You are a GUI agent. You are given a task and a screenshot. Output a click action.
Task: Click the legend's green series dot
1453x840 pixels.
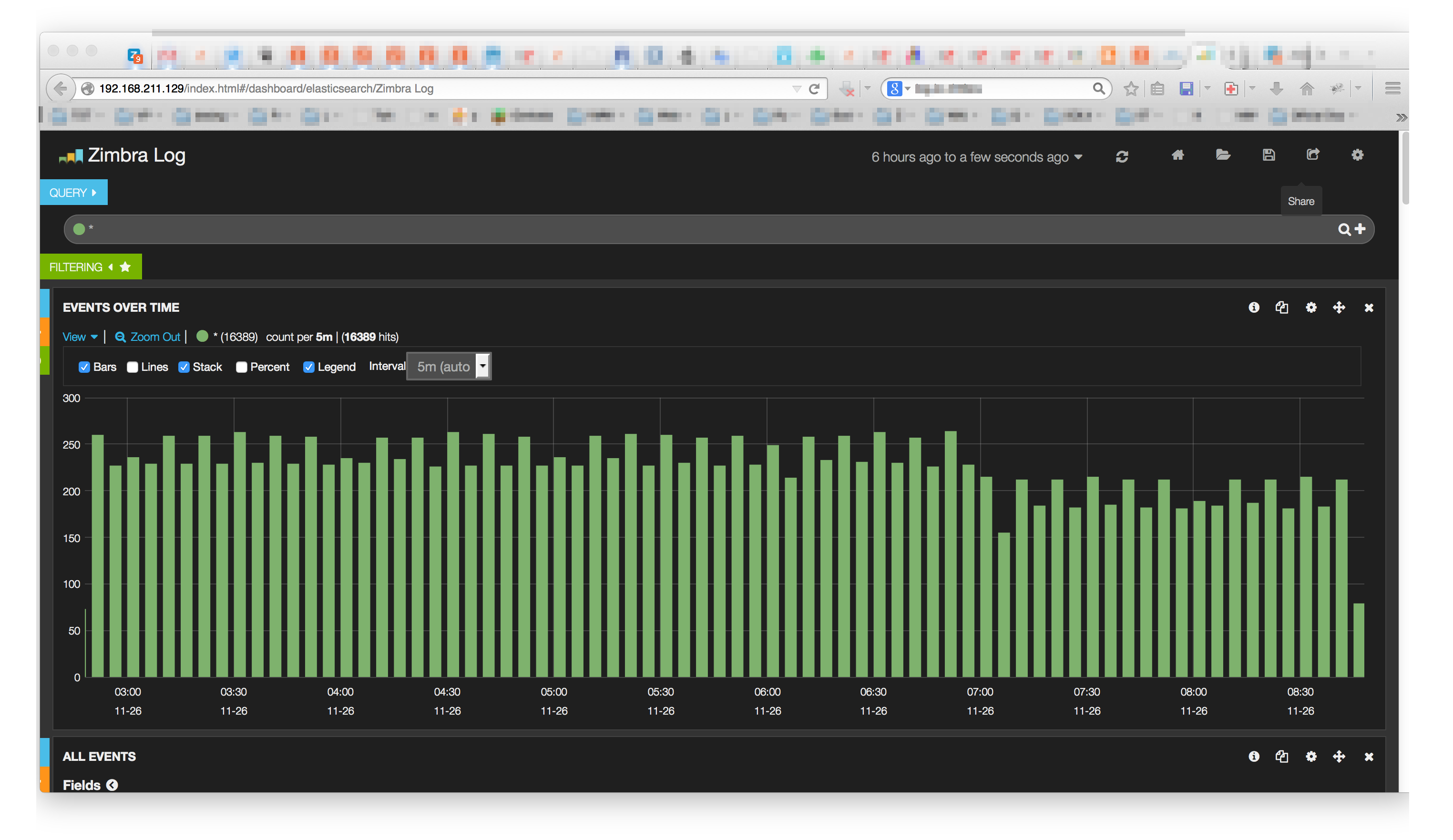202,336
